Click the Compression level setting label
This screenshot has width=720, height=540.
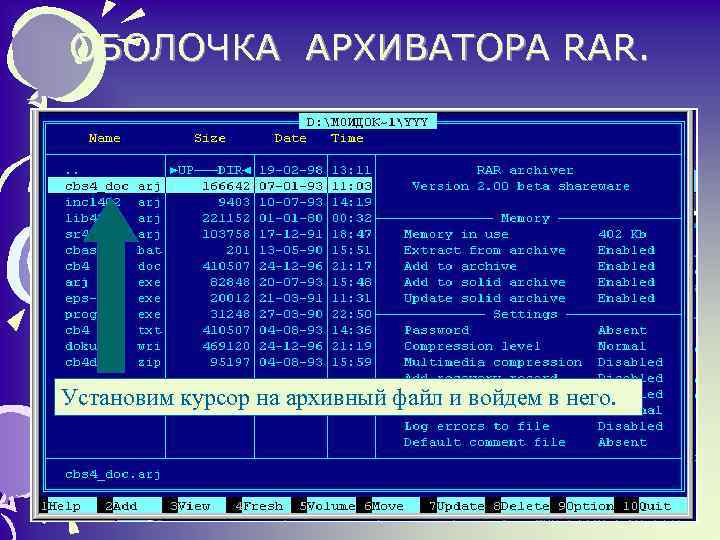pos(472,346)
